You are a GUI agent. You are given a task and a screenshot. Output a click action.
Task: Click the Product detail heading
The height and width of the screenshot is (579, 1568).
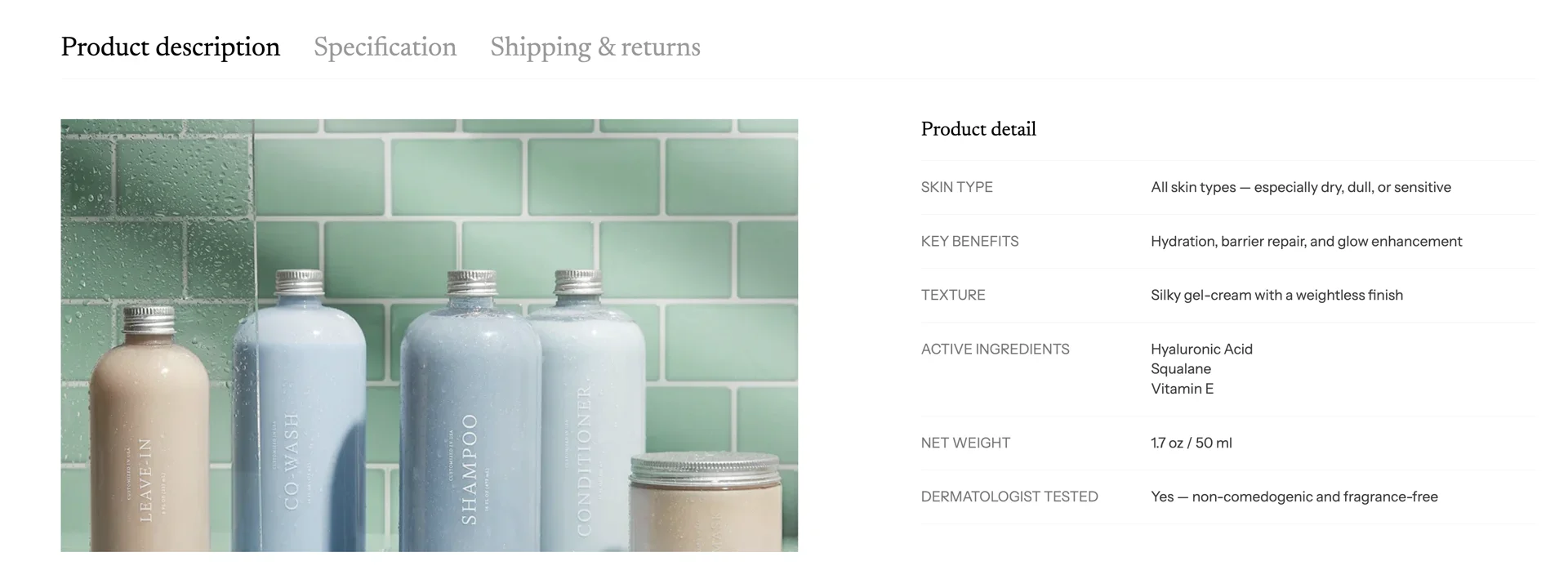pyautogui.click(x=978, y=129)
